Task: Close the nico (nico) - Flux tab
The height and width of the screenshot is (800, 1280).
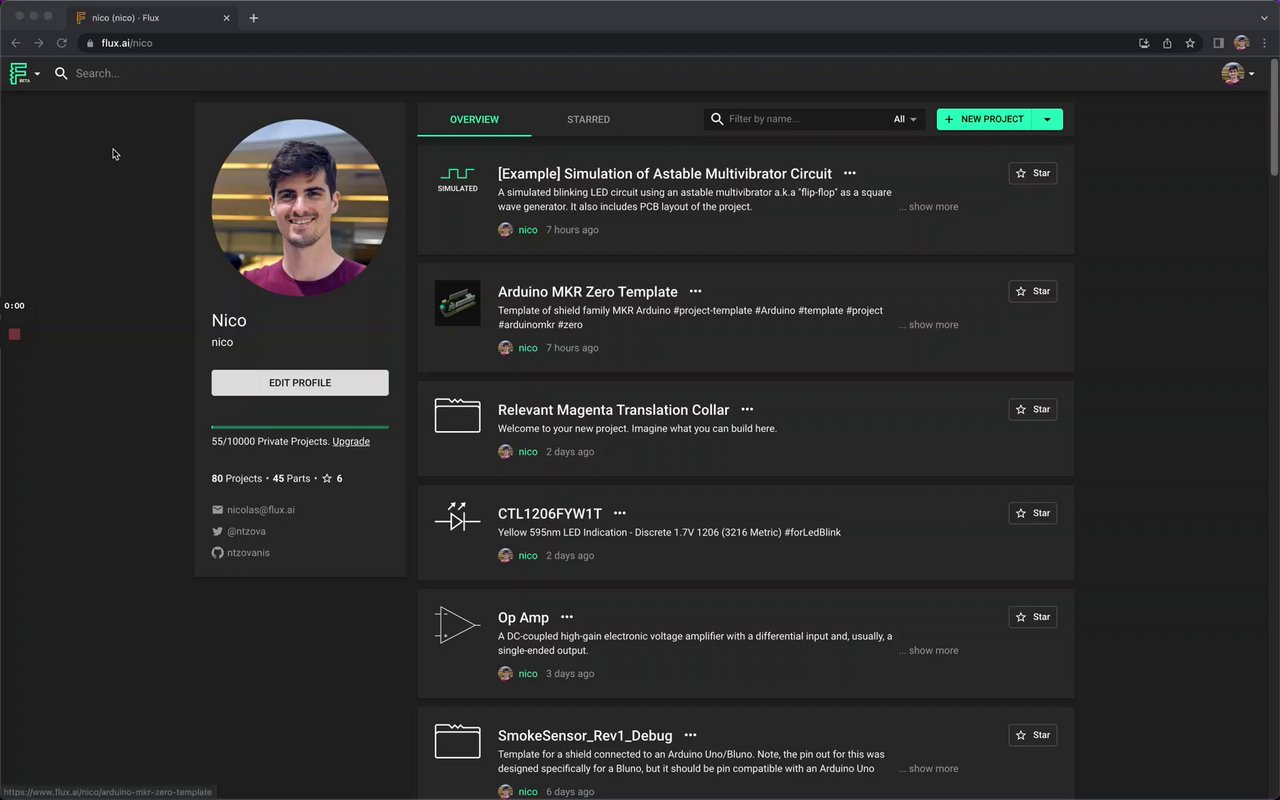Action: tap(227, 18)
